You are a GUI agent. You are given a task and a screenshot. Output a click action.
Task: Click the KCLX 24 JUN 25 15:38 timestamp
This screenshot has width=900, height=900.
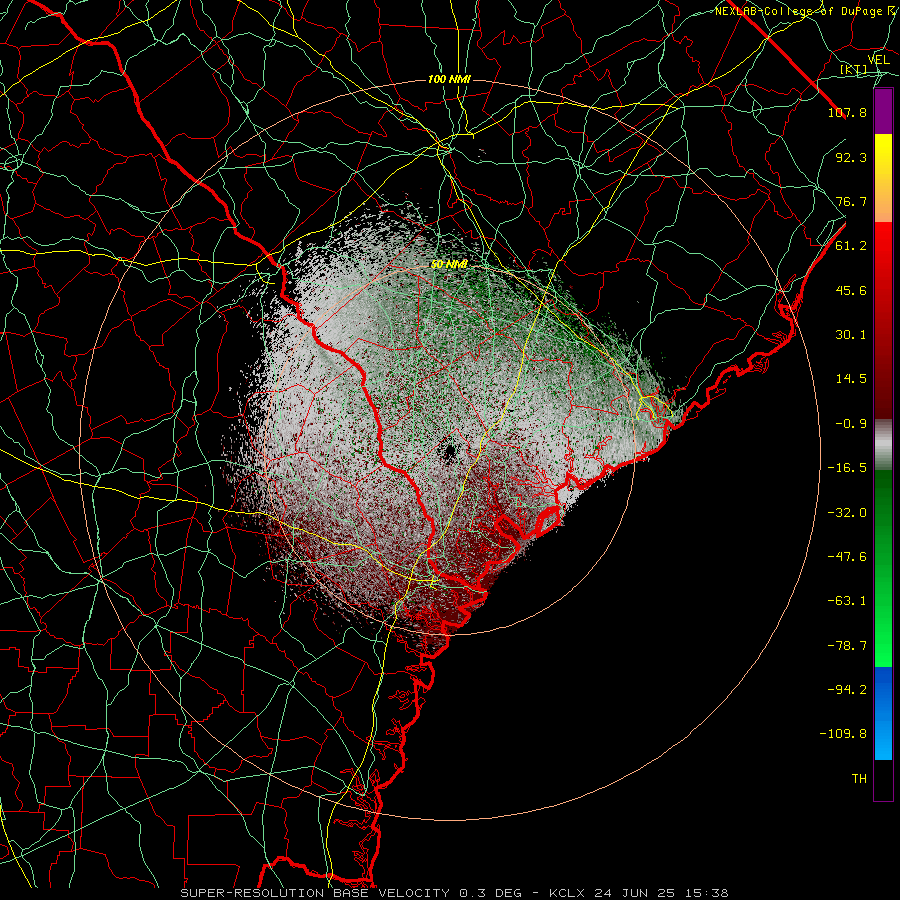(x=638, y=893)
